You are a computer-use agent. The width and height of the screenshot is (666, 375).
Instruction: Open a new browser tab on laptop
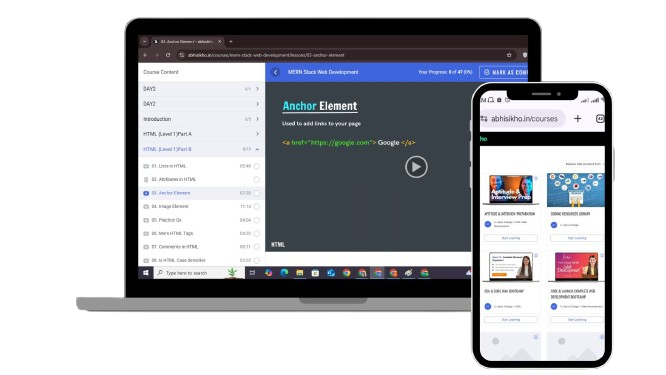click(x=231, y=42)
